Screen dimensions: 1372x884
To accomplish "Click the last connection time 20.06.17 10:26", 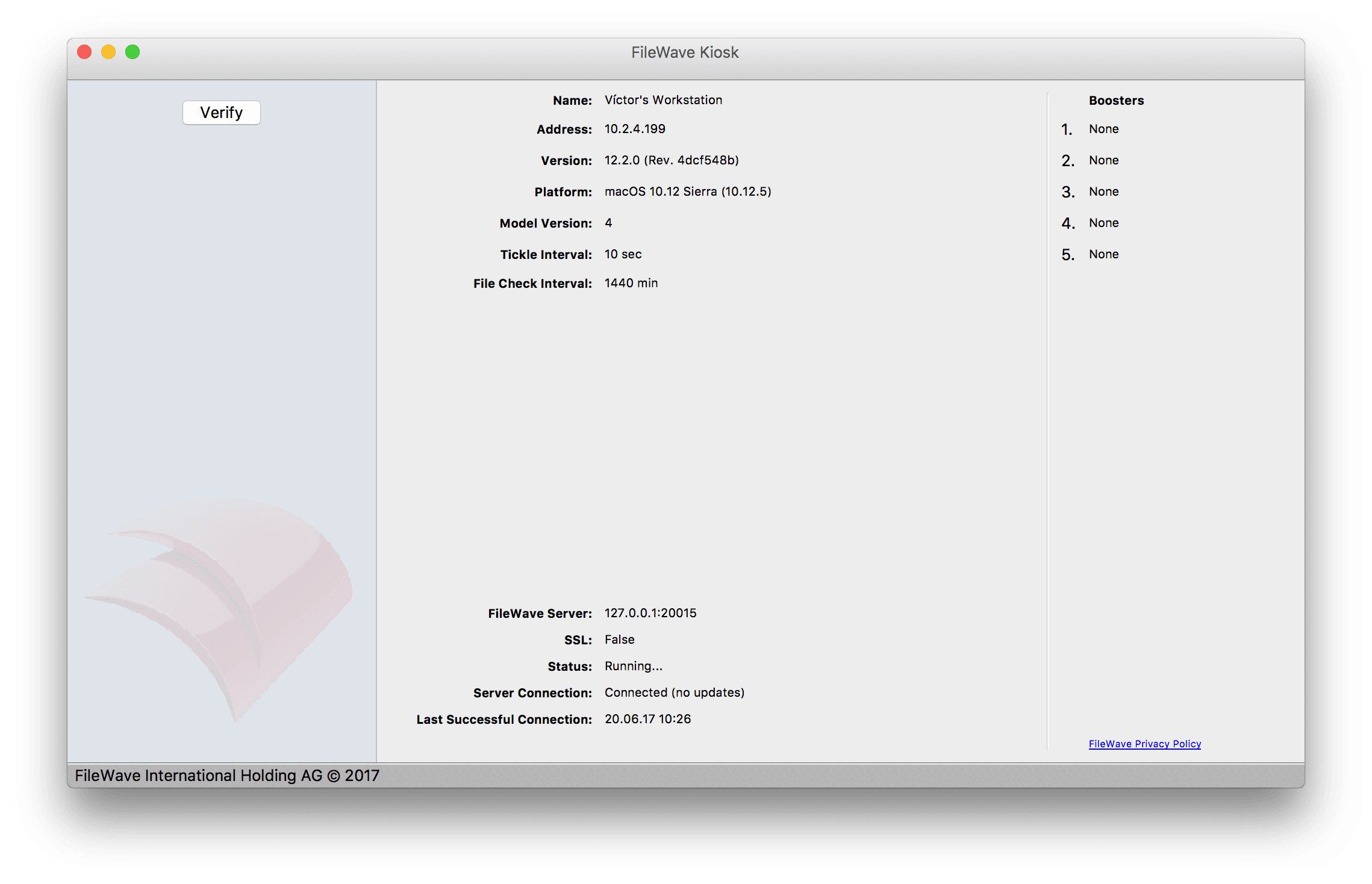I will point(647,719).
